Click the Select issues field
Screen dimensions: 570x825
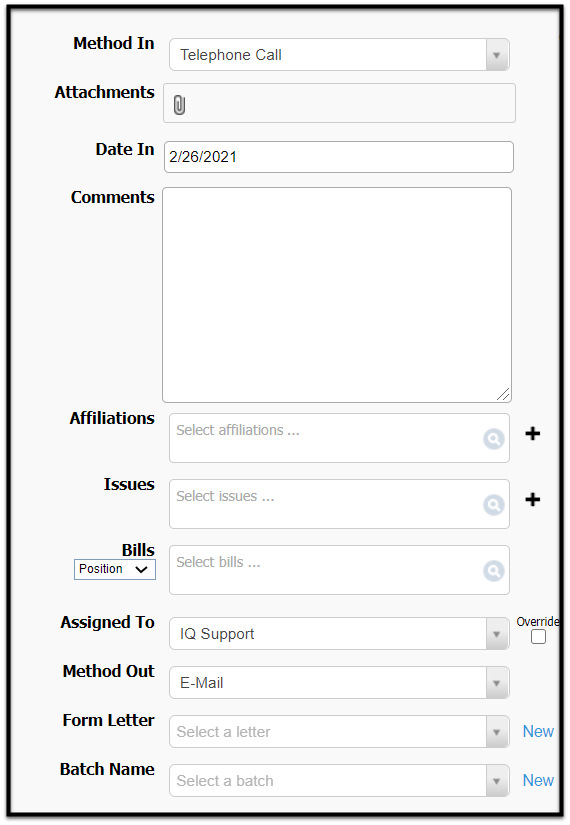point(326,504)
